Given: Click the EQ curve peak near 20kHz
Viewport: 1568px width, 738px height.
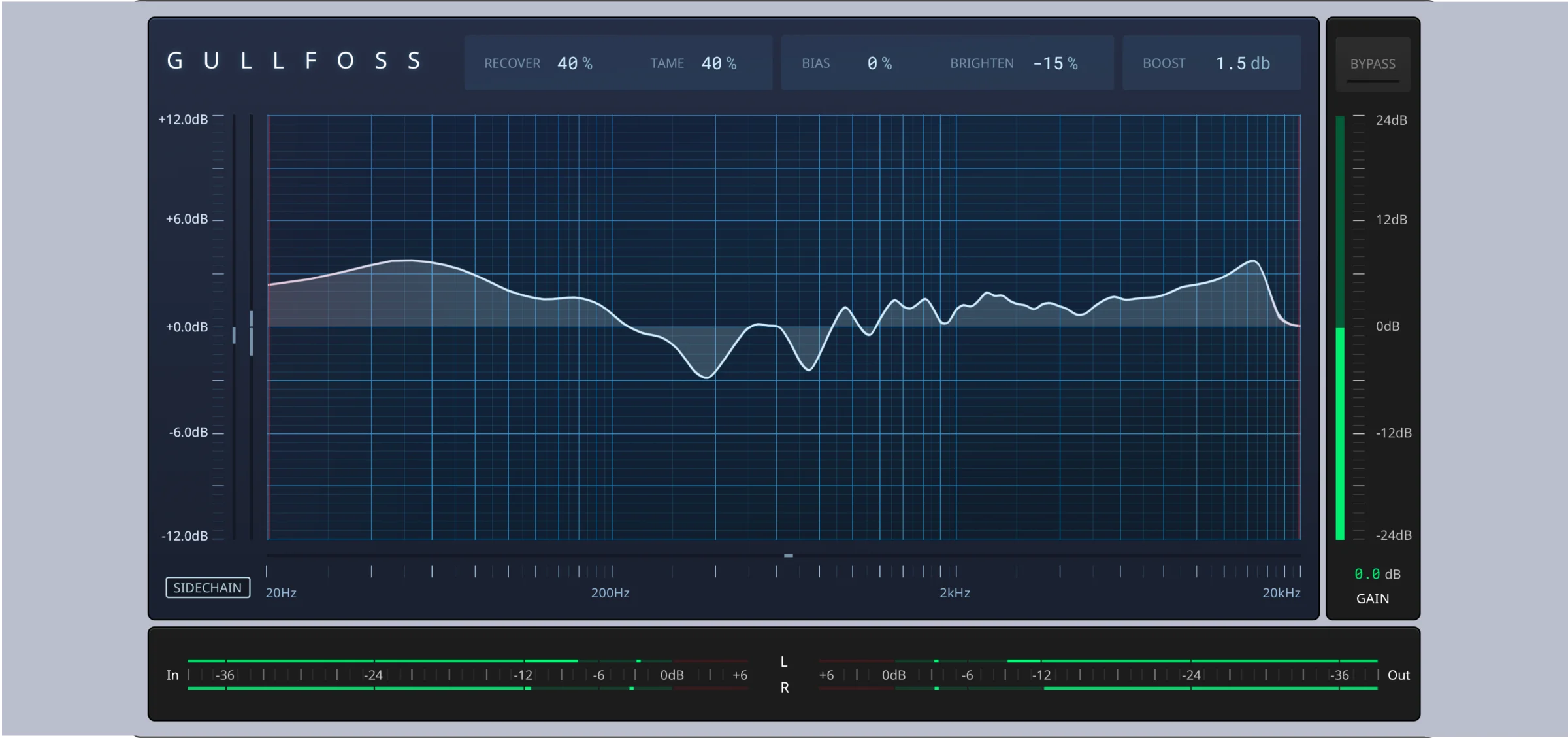Looking at the screenshot, I should point(1253,261).
